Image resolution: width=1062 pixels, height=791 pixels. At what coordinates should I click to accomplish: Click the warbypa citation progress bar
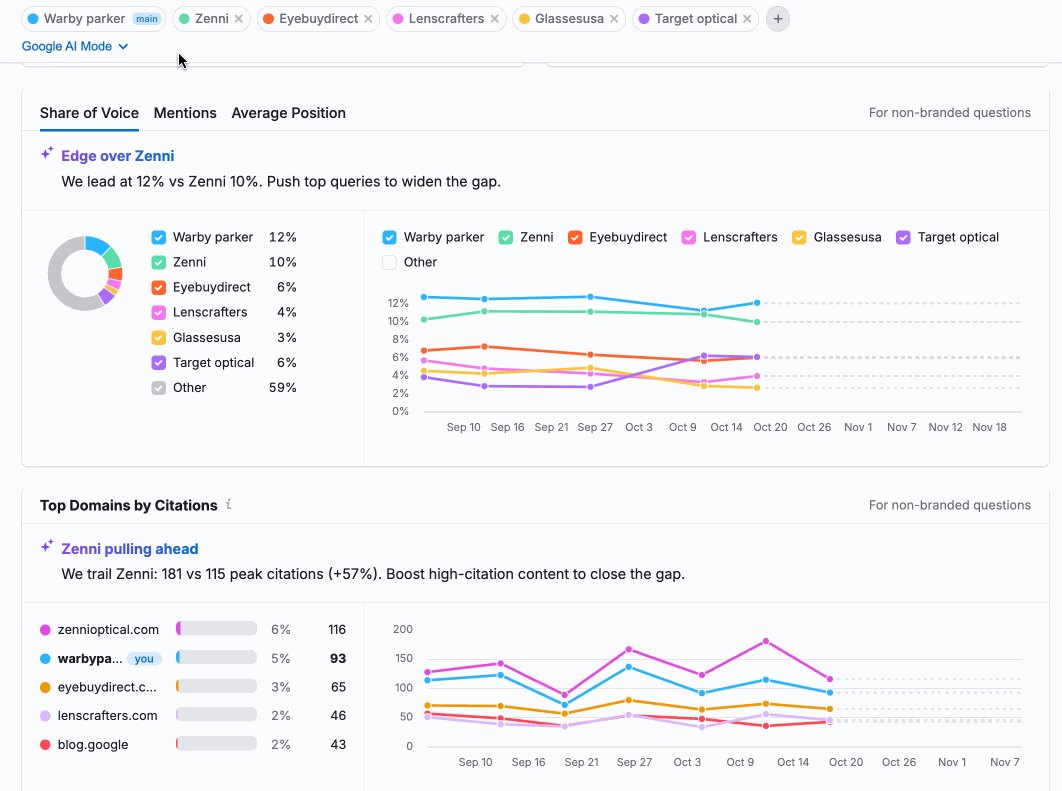pyautogui.click(x=218, y=657)
